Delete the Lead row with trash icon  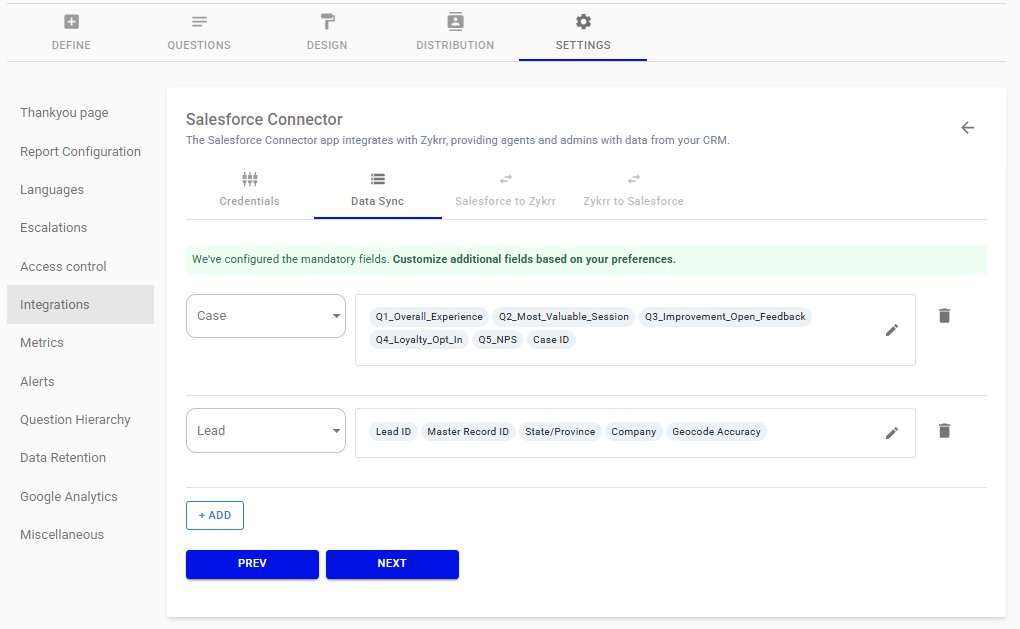coord(945,431)
